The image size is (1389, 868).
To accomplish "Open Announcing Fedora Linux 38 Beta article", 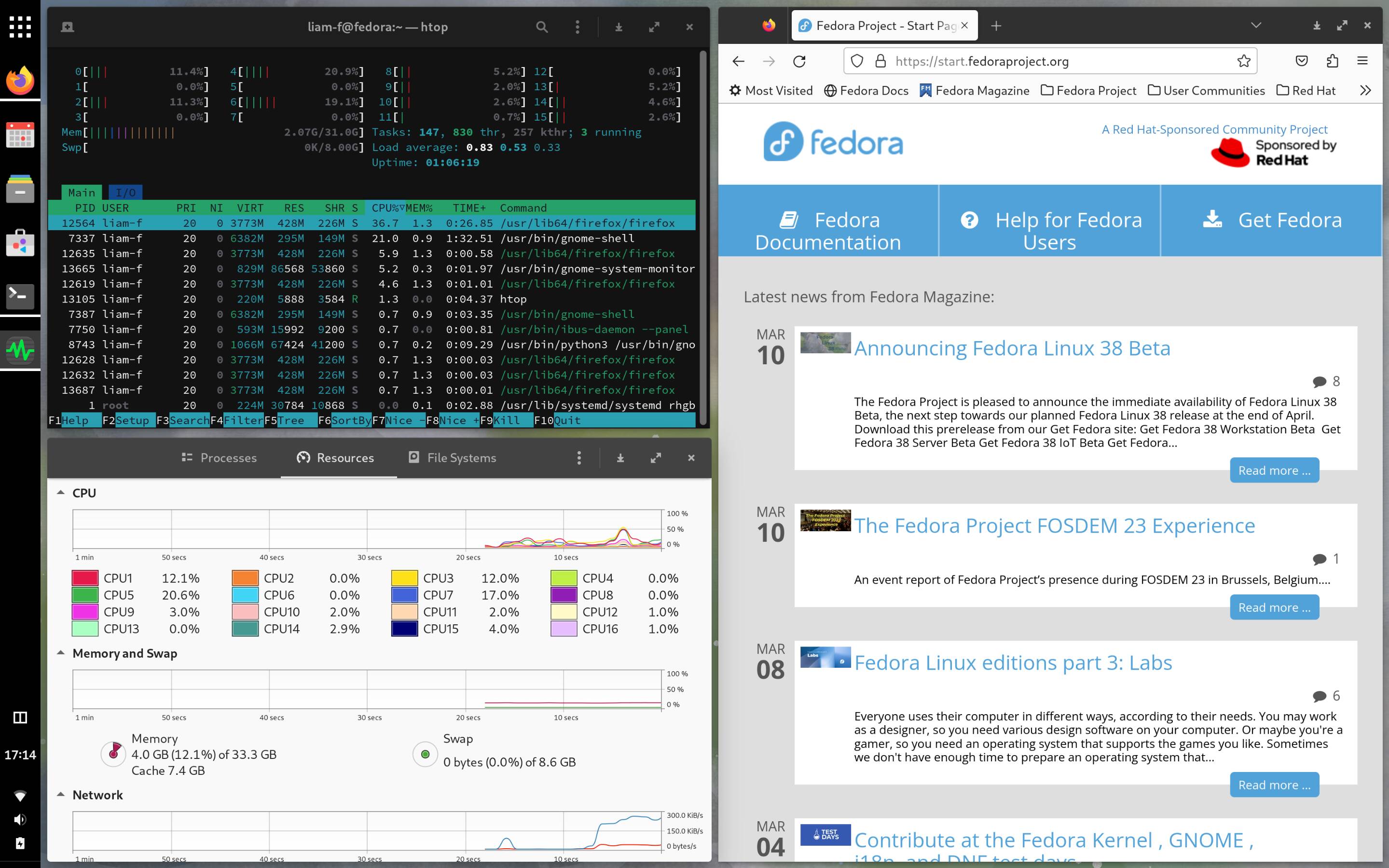I will 1012,348.
